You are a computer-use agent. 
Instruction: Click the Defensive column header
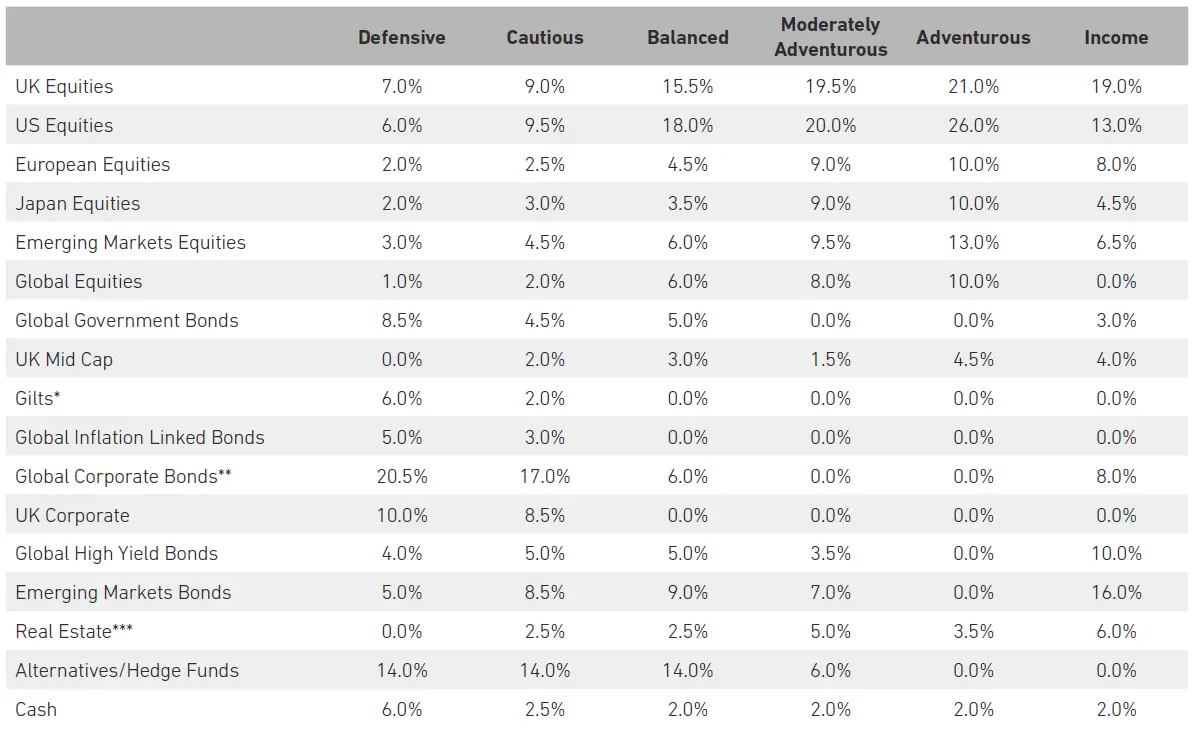pyautogui.click(x=401, y=38)
